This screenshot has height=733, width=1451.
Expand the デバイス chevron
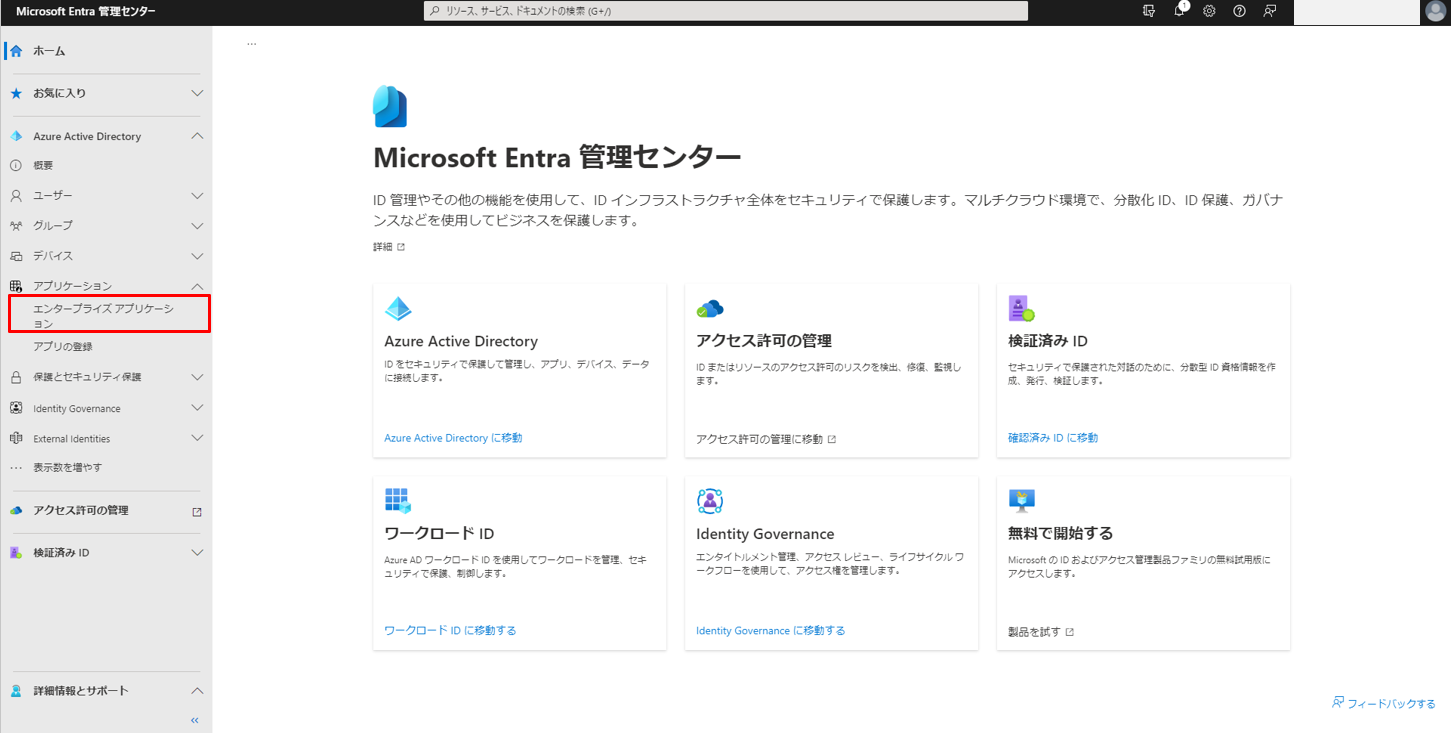point(197,256)
